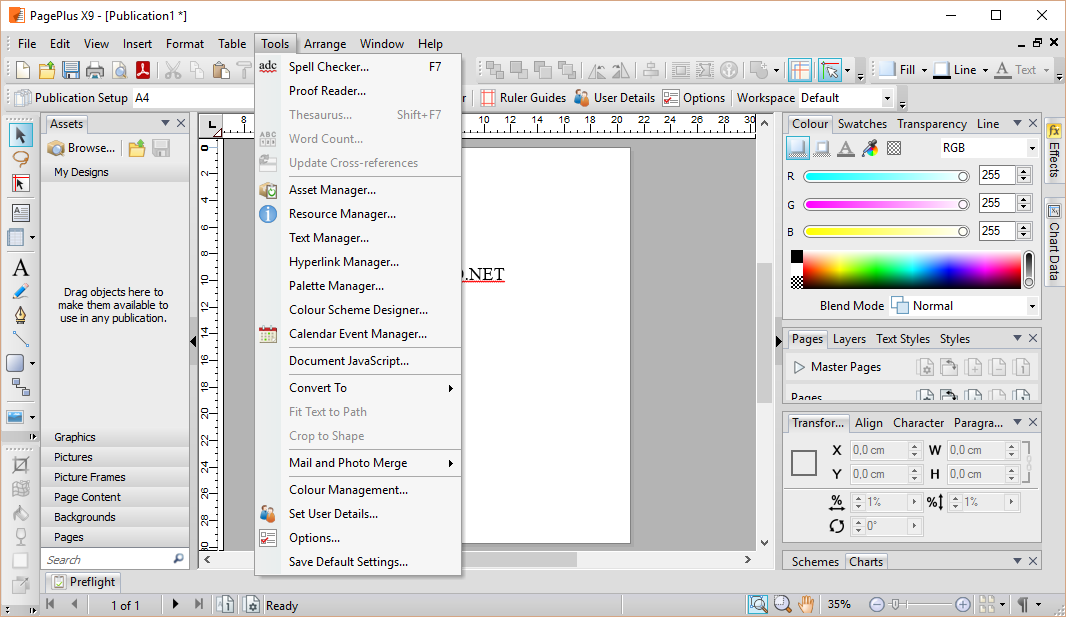Click the Ruler Guides button
The width and height of the screenshot is (1066, 617).
click(x=523, y=99)
